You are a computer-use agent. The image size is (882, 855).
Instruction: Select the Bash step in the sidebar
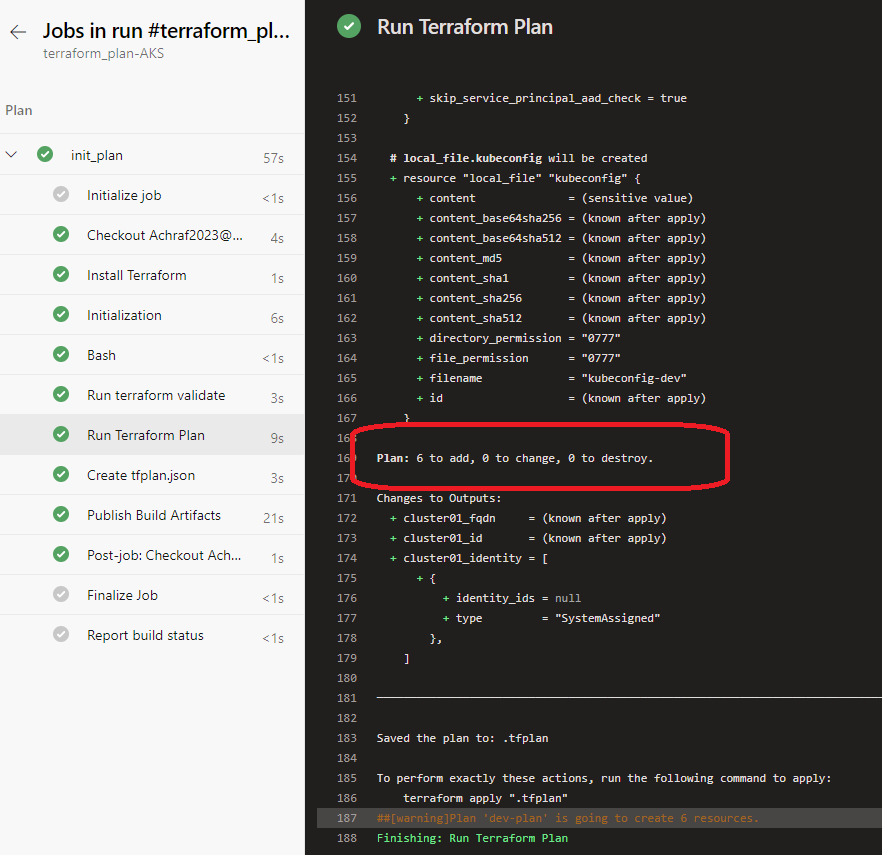pyautogui.click(x=101, y=355)
